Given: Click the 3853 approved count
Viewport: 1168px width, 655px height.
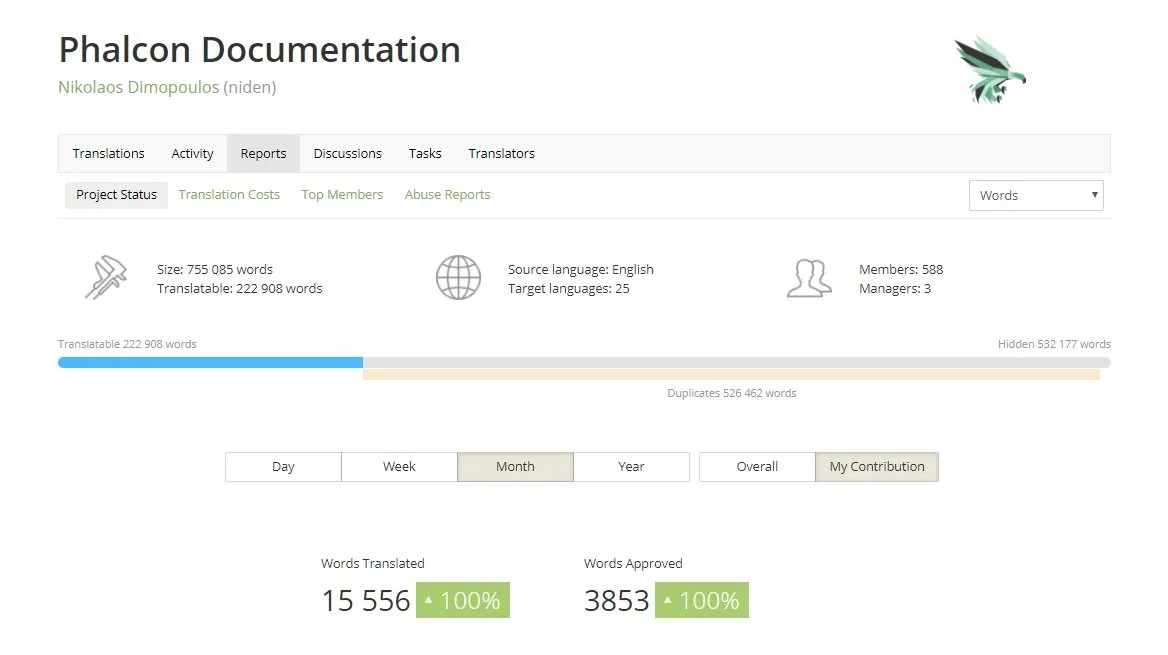Looking at the screenshot, I should click(x=617, y=601).
